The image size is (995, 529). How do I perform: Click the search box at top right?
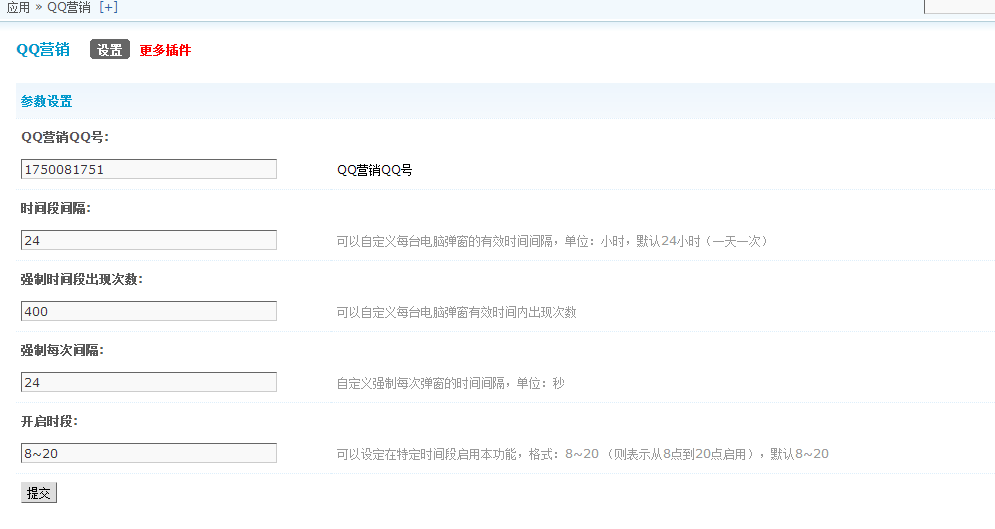959,6
